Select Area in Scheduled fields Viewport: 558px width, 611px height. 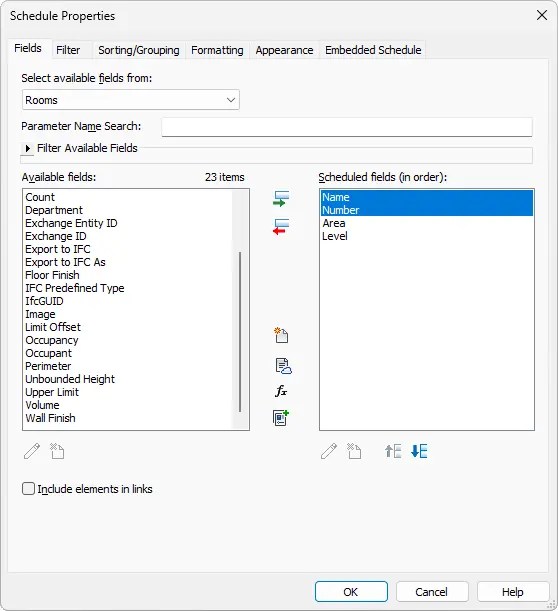[427, 223]
